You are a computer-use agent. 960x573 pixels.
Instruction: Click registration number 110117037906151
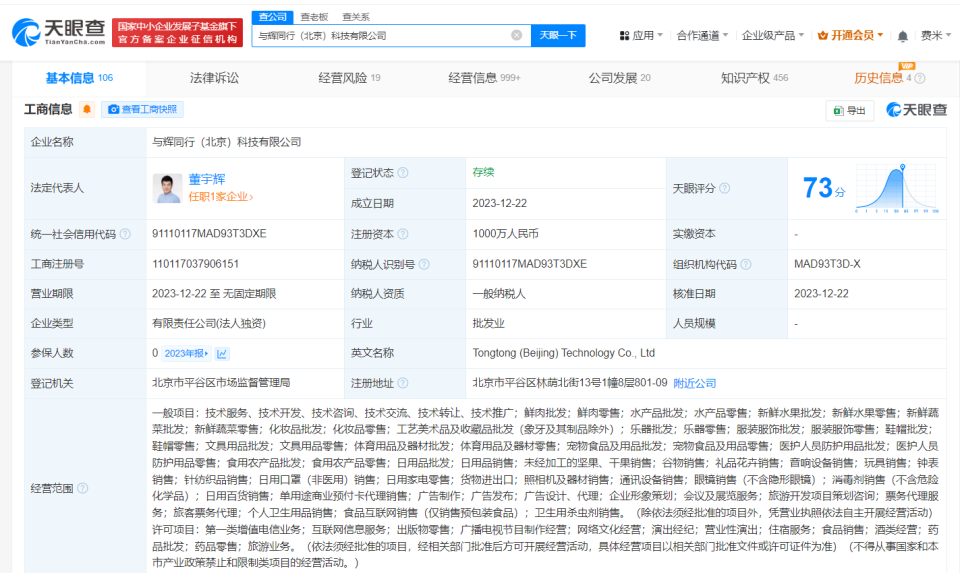(195, 264)
